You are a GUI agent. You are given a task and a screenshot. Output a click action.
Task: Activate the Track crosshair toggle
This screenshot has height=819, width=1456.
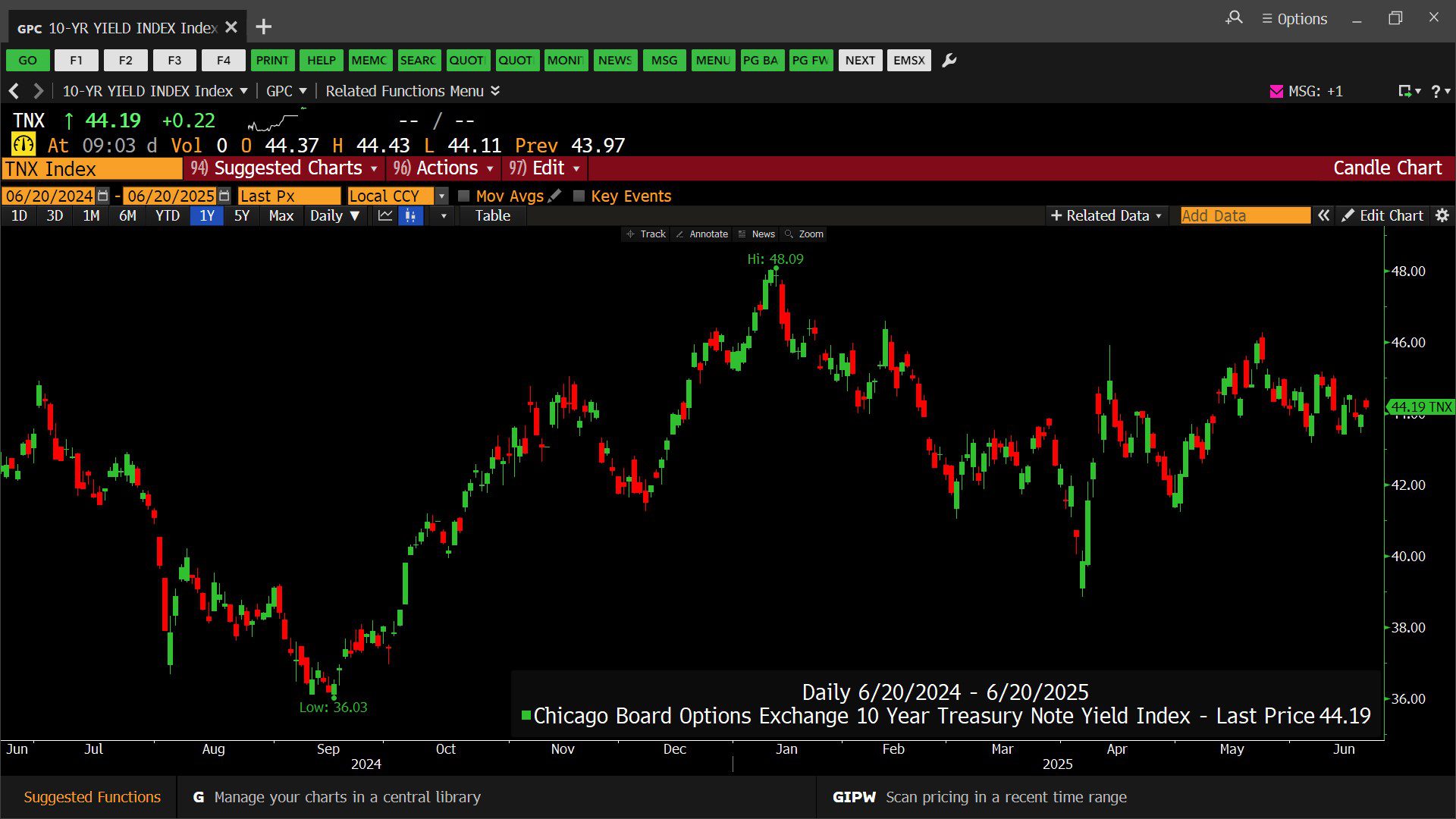pyautogui.click(x=645, y=234)
